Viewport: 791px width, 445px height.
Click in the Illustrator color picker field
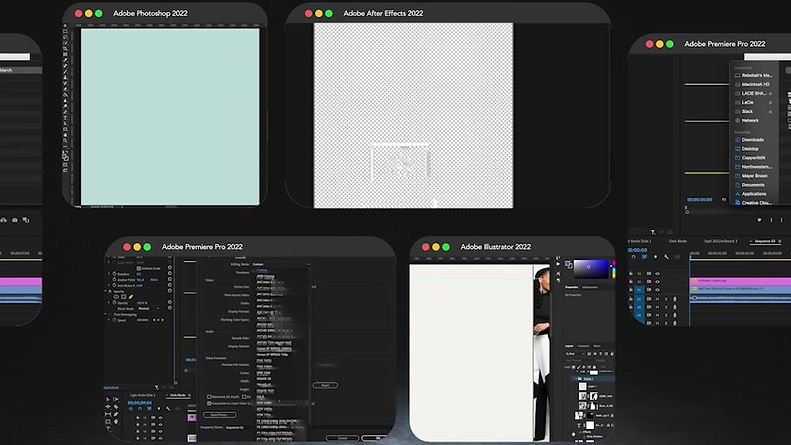pyautogui.click(x=591, y=269)
